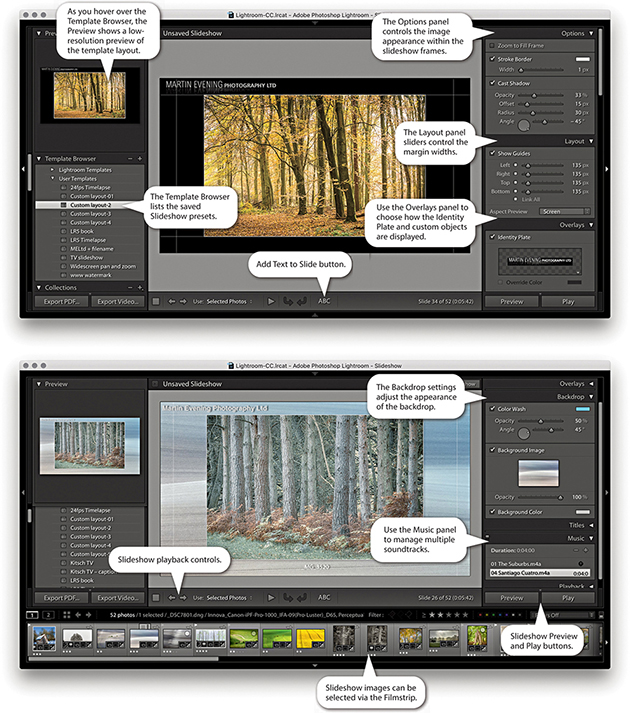Click stop square button in upper toolbar
630x713 pixels.
[156, 301]
